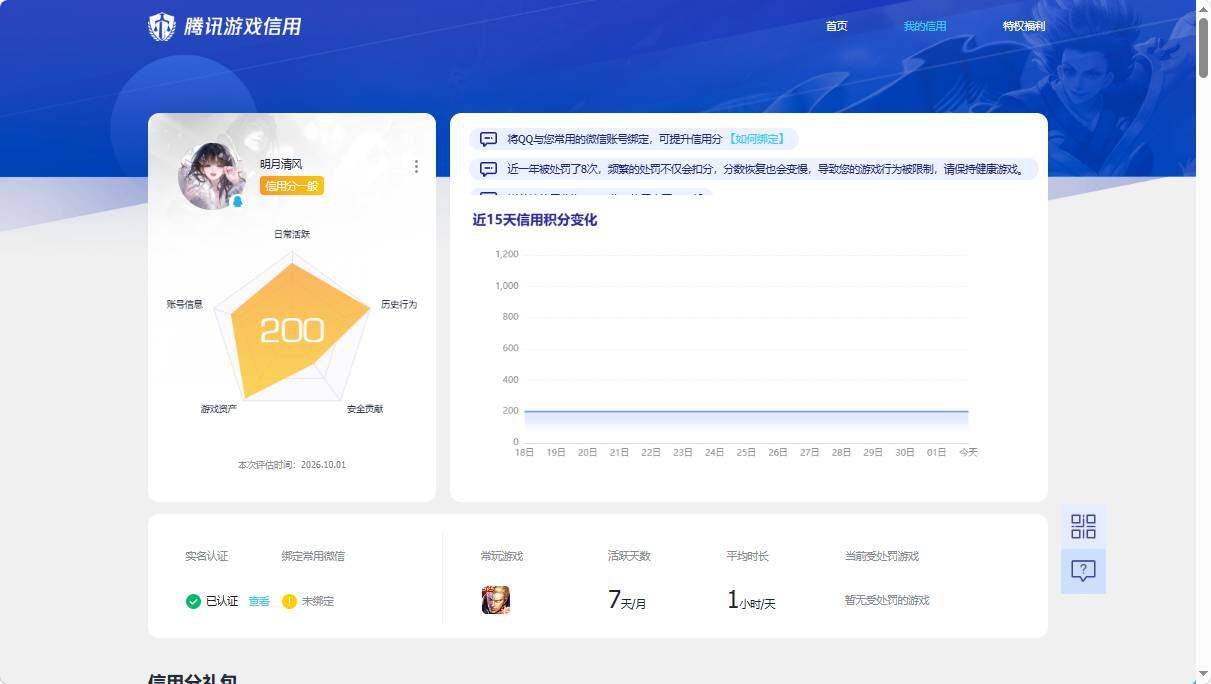Click the QQ penguin badge on the avatar
This screenshot has width=1211, height=684.
tap(238, 202)
